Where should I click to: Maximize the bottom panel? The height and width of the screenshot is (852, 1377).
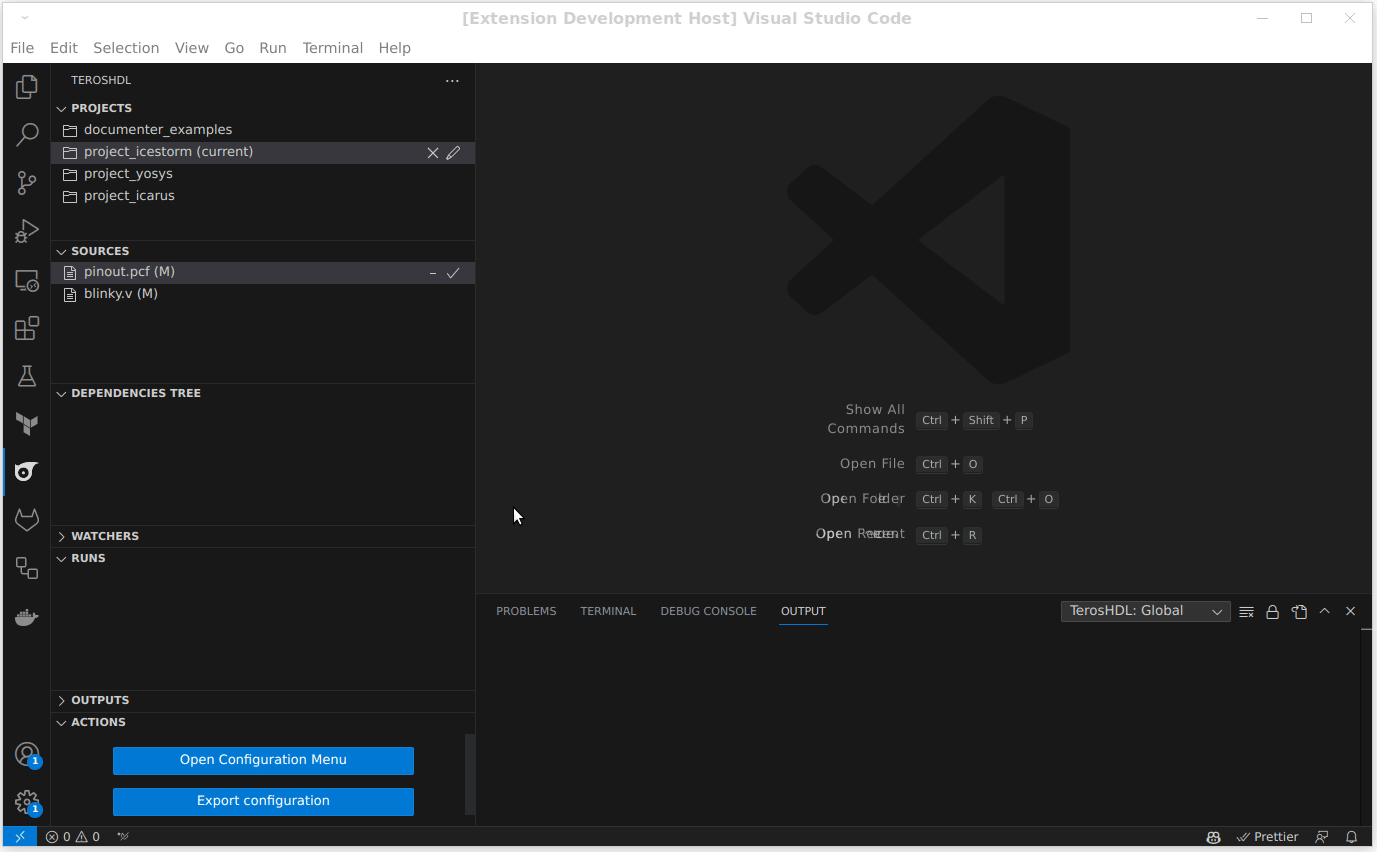tap(1324, 611)
